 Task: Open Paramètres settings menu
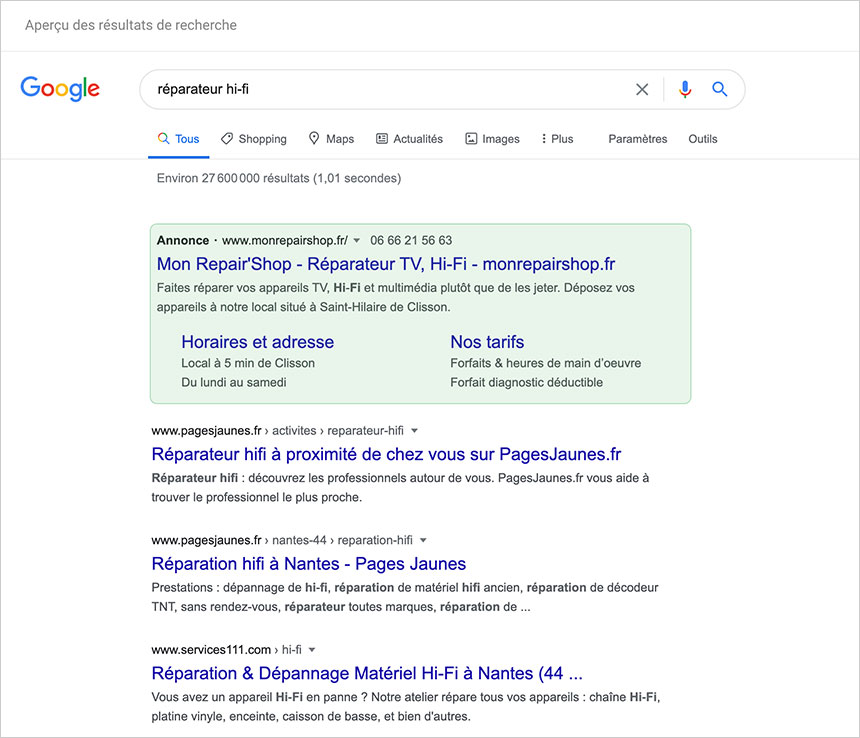(x=637, y=139)
